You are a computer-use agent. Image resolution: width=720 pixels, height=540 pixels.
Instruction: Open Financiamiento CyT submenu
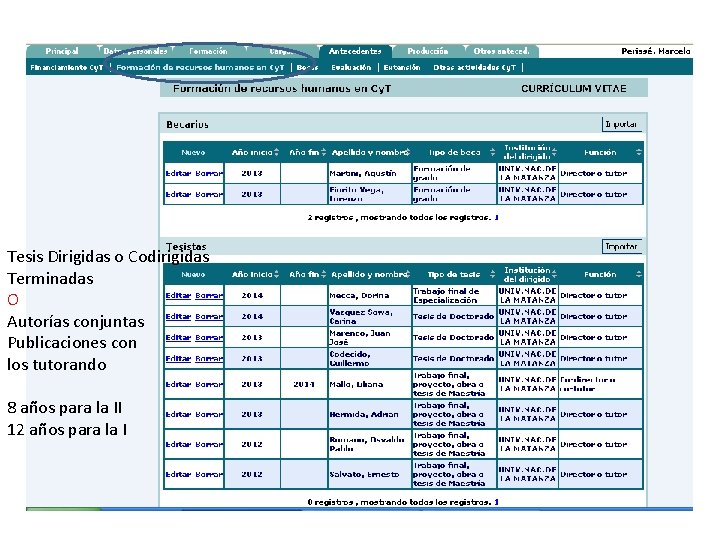(67, 68)
